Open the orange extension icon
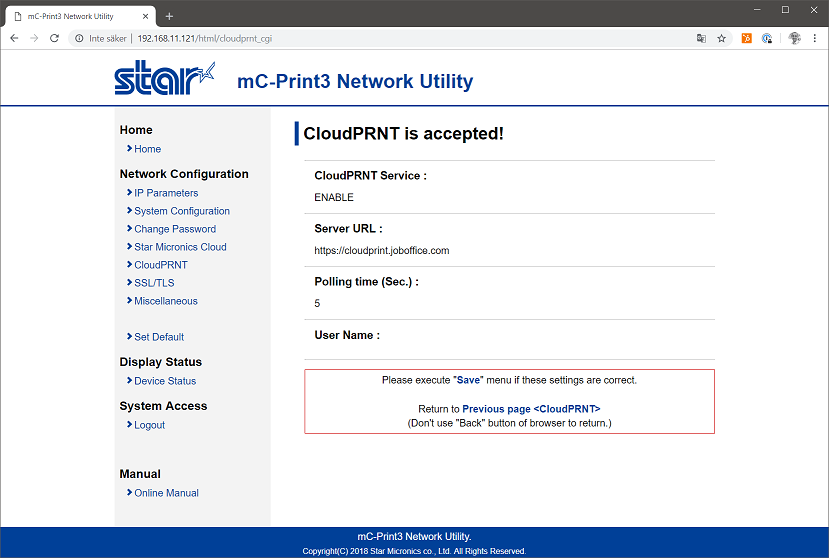The width and height of the screenshot is (829, 558). tap(747, 38)
